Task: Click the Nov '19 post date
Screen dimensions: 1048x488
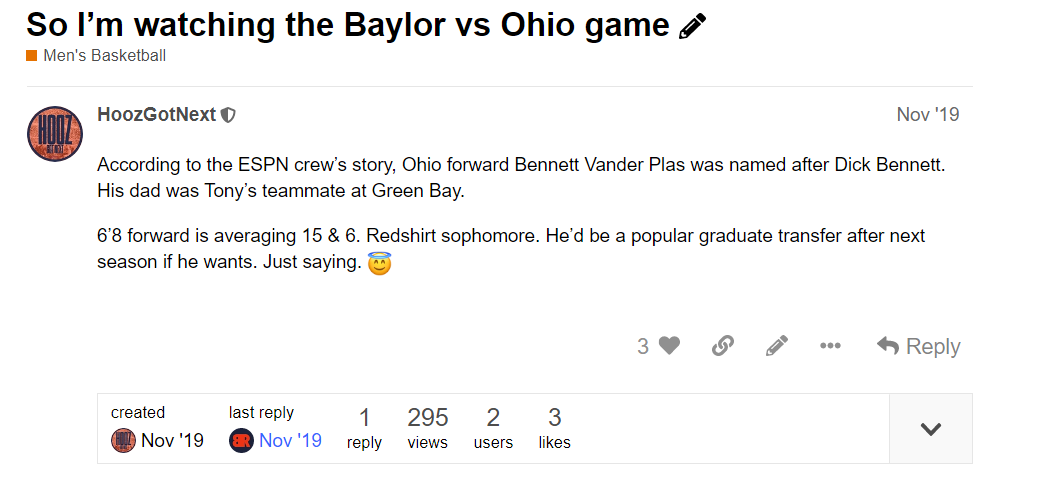Action: 928,115
